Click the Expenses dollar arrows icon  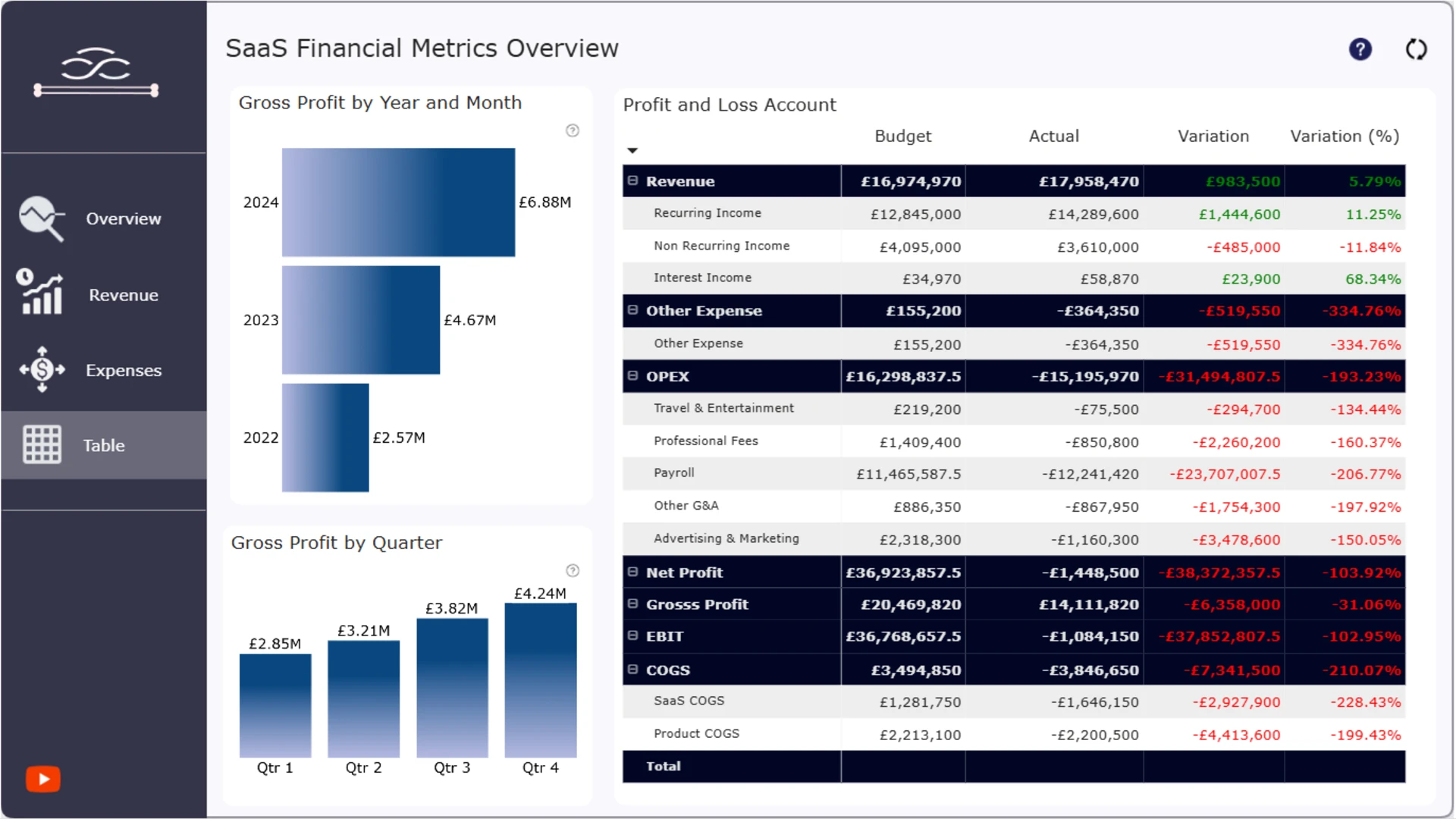[42, 369]
